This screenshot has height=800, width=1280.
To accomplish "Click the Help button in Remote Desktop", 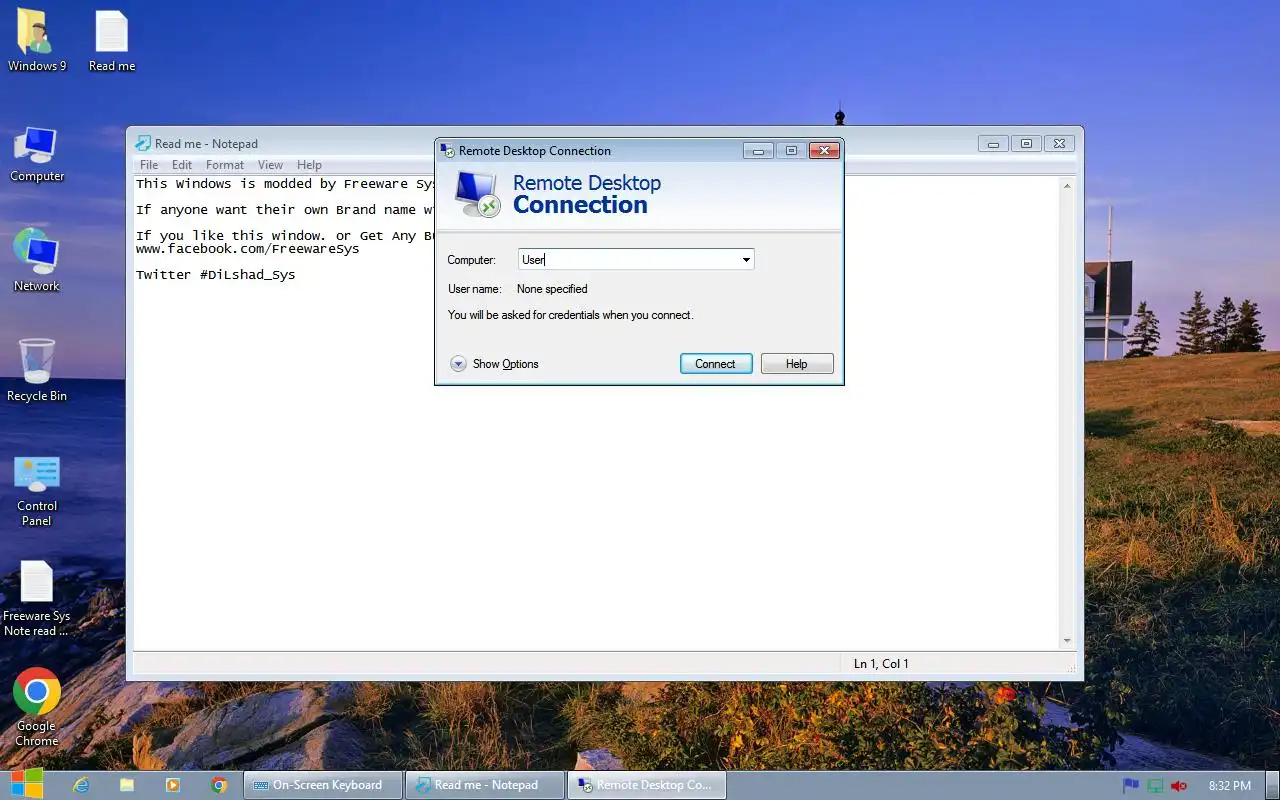I will [x=797, y=364].
